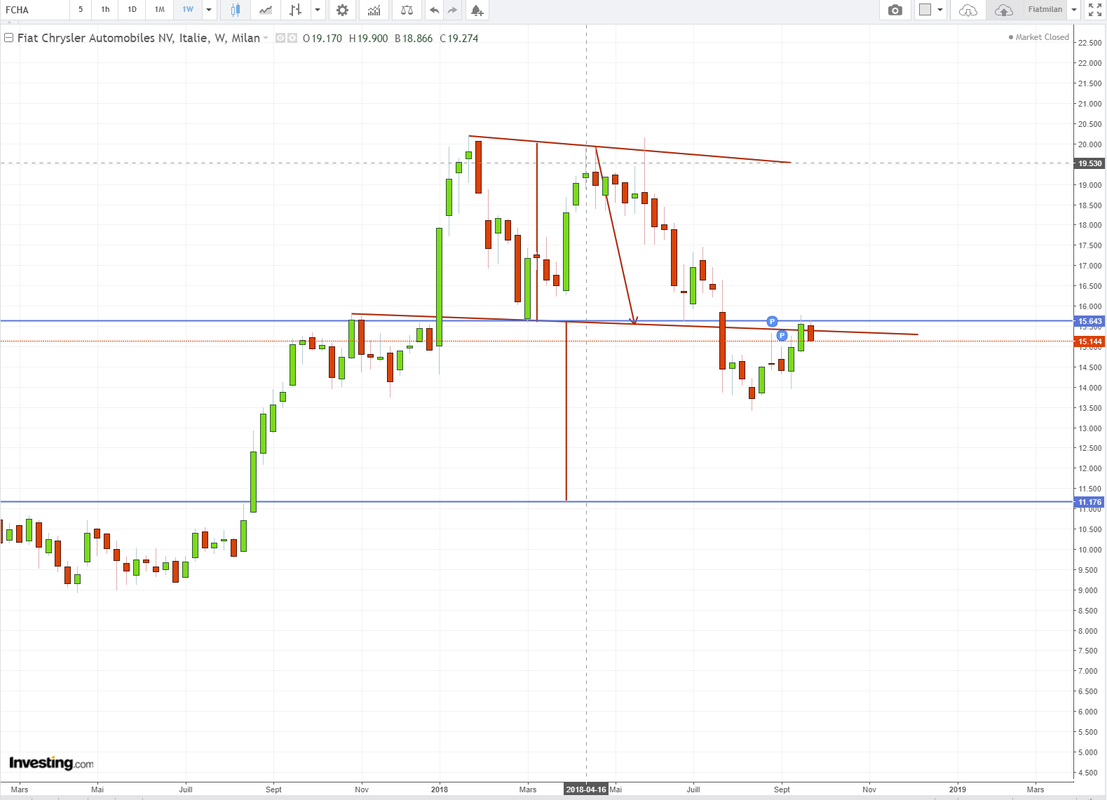This screenshot has width=1107, height=800.
Task: Select the bars chart style icon
Action: (296, 10)
